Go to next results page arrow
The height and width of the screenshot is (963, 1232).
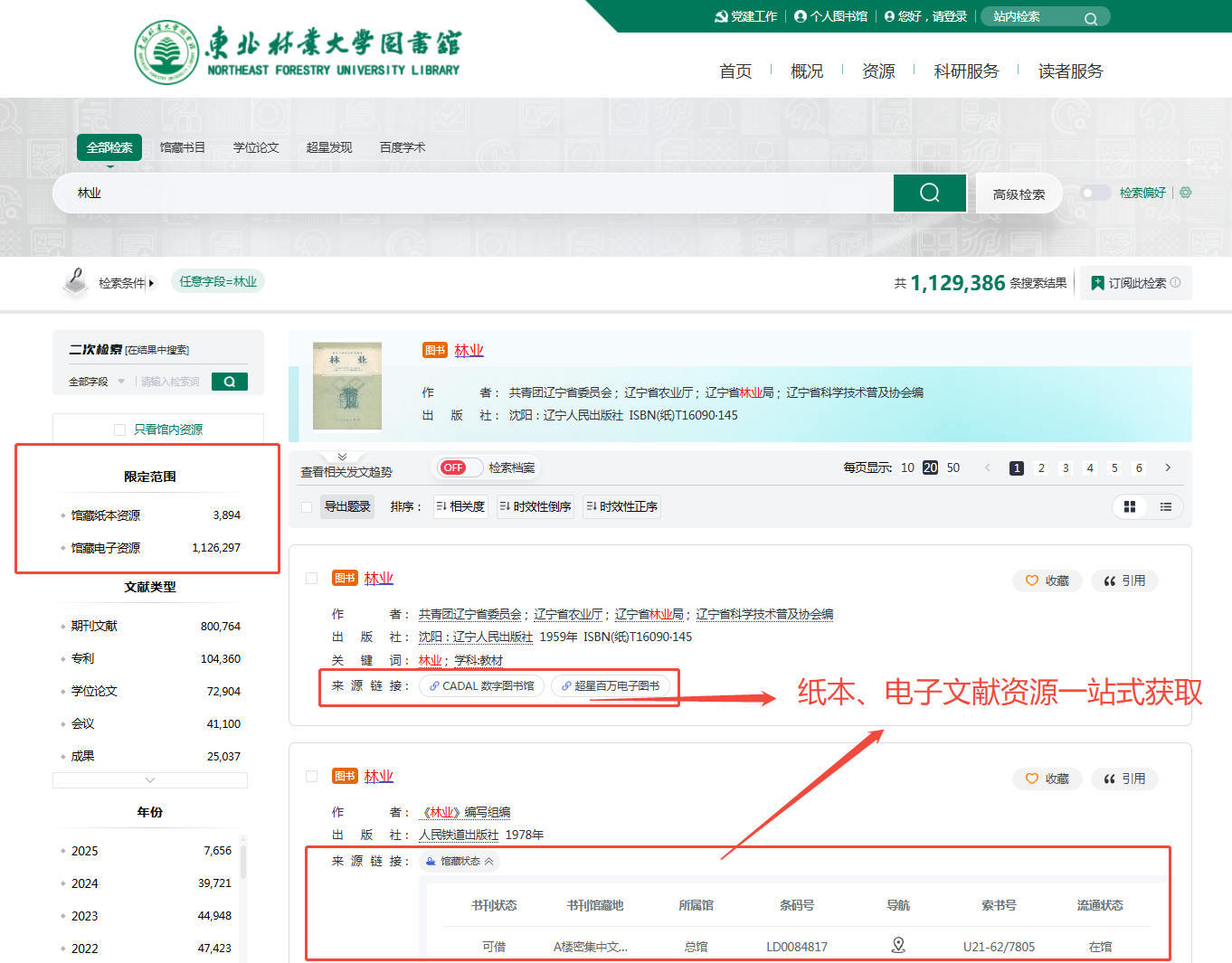coord(1168,467)
